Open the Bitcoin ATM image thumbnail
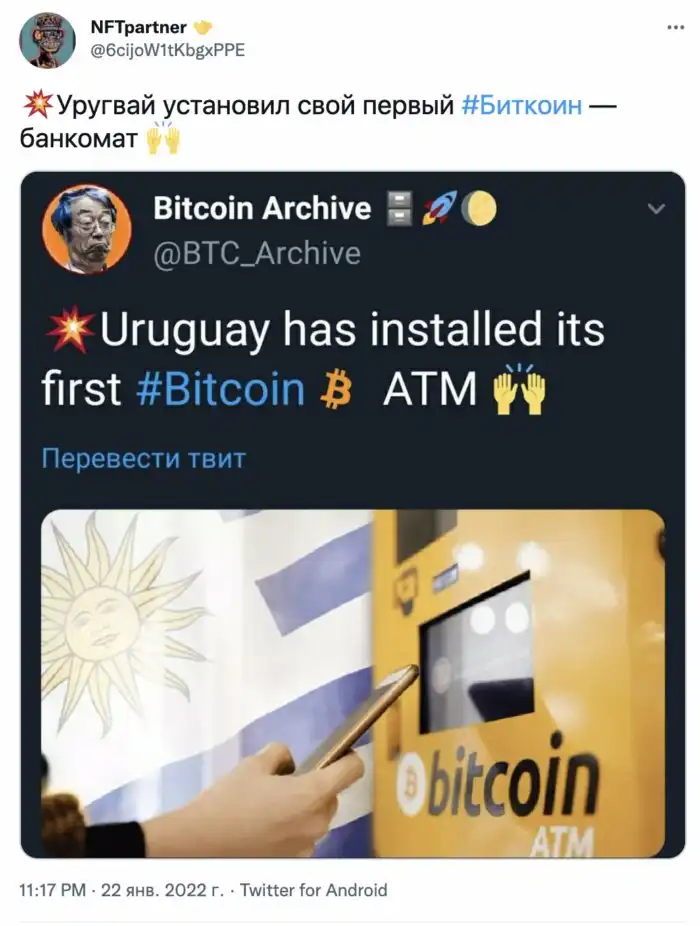The height and width of the screenshot is (926, 700). (353, 683)
